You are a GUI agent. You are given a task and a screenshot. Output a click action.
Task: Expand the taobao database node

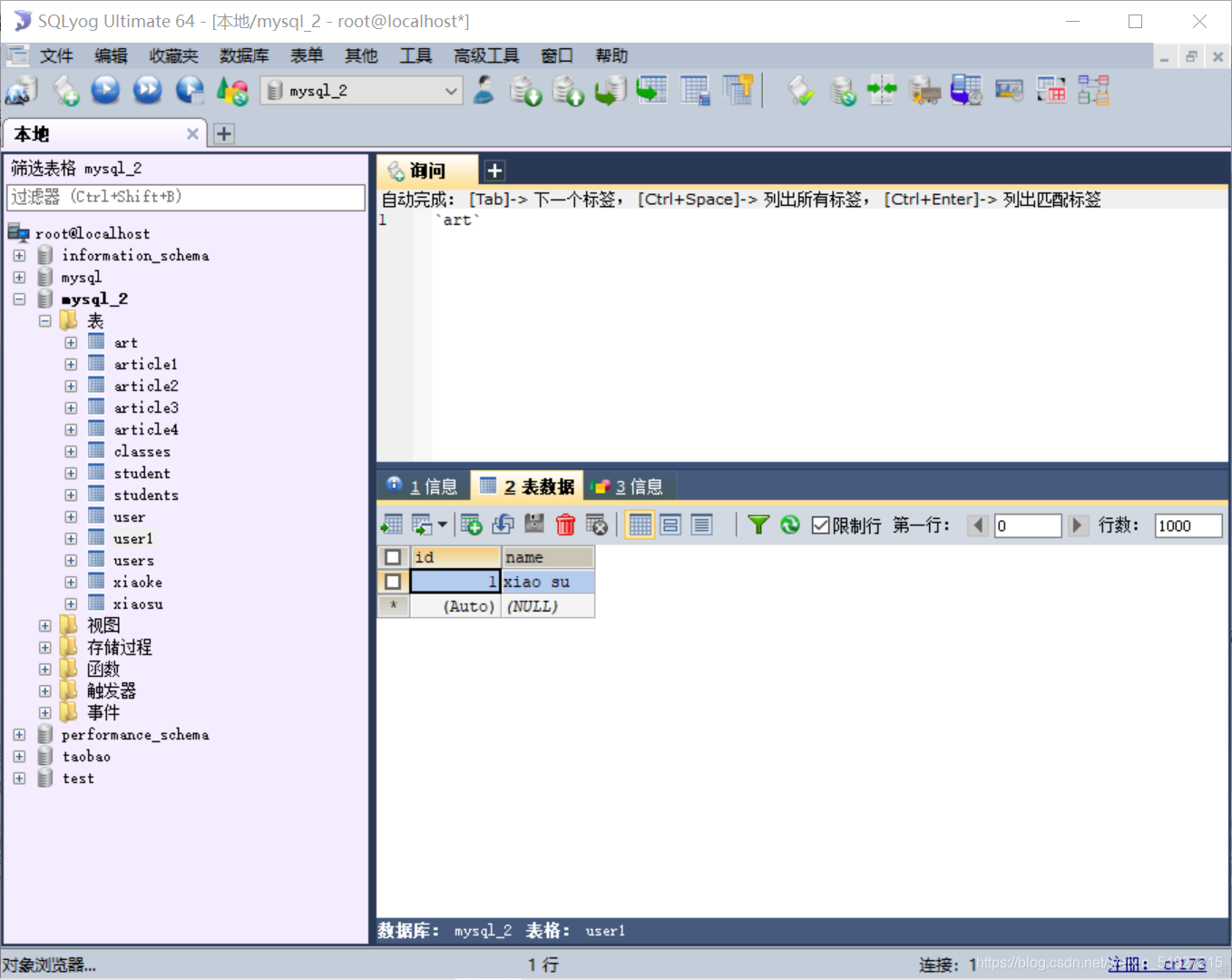pos(19,757)
